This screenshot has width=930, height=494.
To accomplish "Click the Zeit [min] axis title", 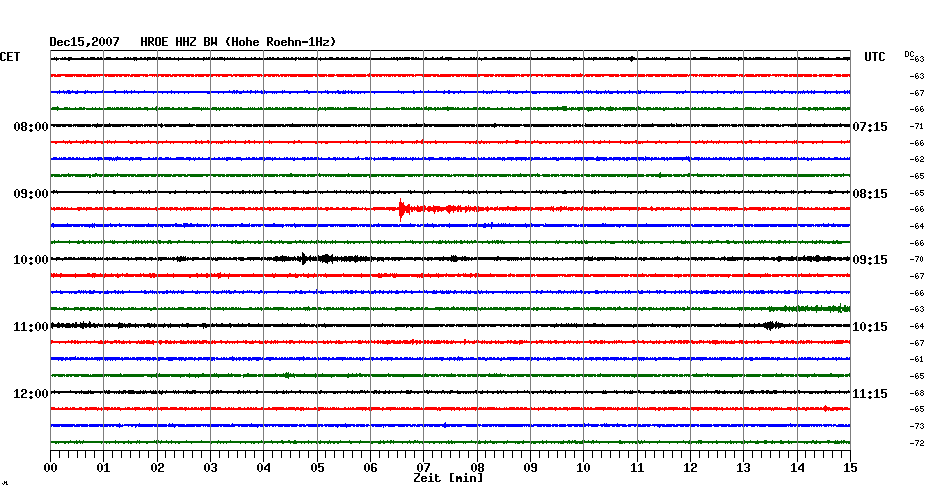I will coord(448,478).
